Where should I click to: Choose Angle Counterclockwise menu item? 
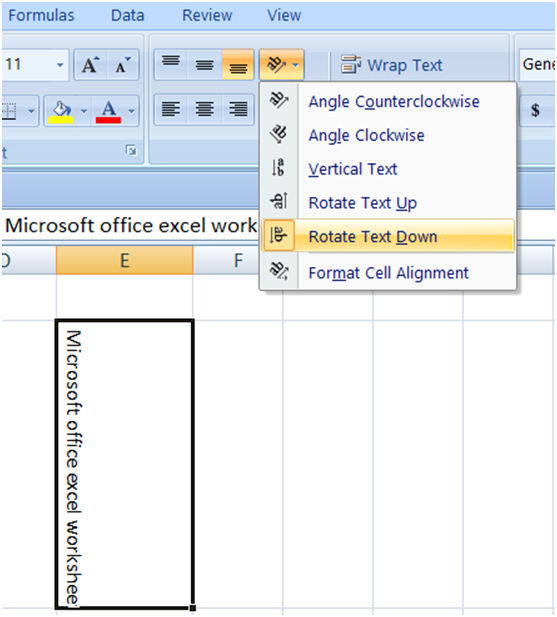pyautogui.click(x=388, y=102)
